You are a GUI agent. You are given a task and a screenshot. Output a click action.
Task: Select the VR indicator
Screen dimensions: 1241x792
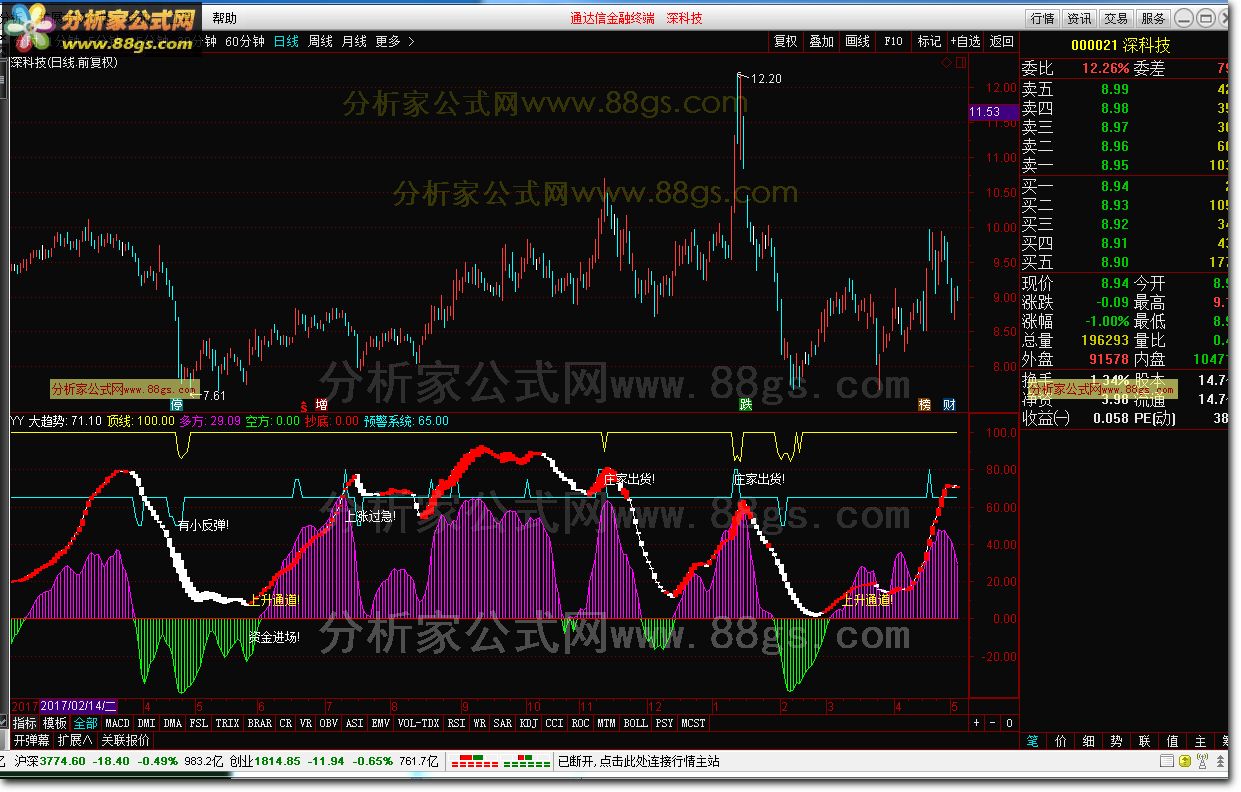click(306, 723)
